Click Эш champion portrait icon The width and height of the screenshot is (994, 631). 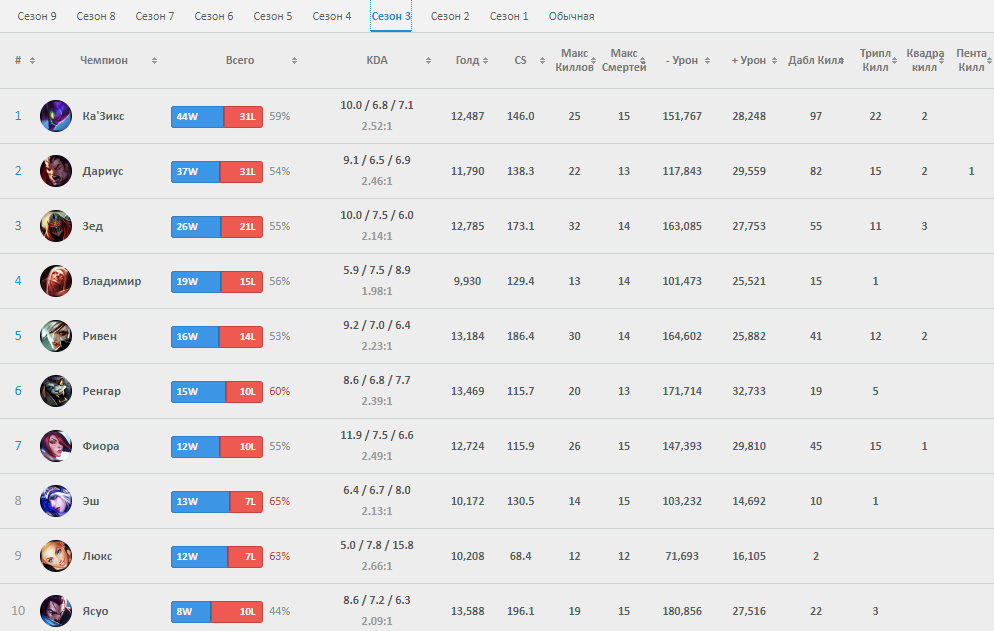point(56,501)
